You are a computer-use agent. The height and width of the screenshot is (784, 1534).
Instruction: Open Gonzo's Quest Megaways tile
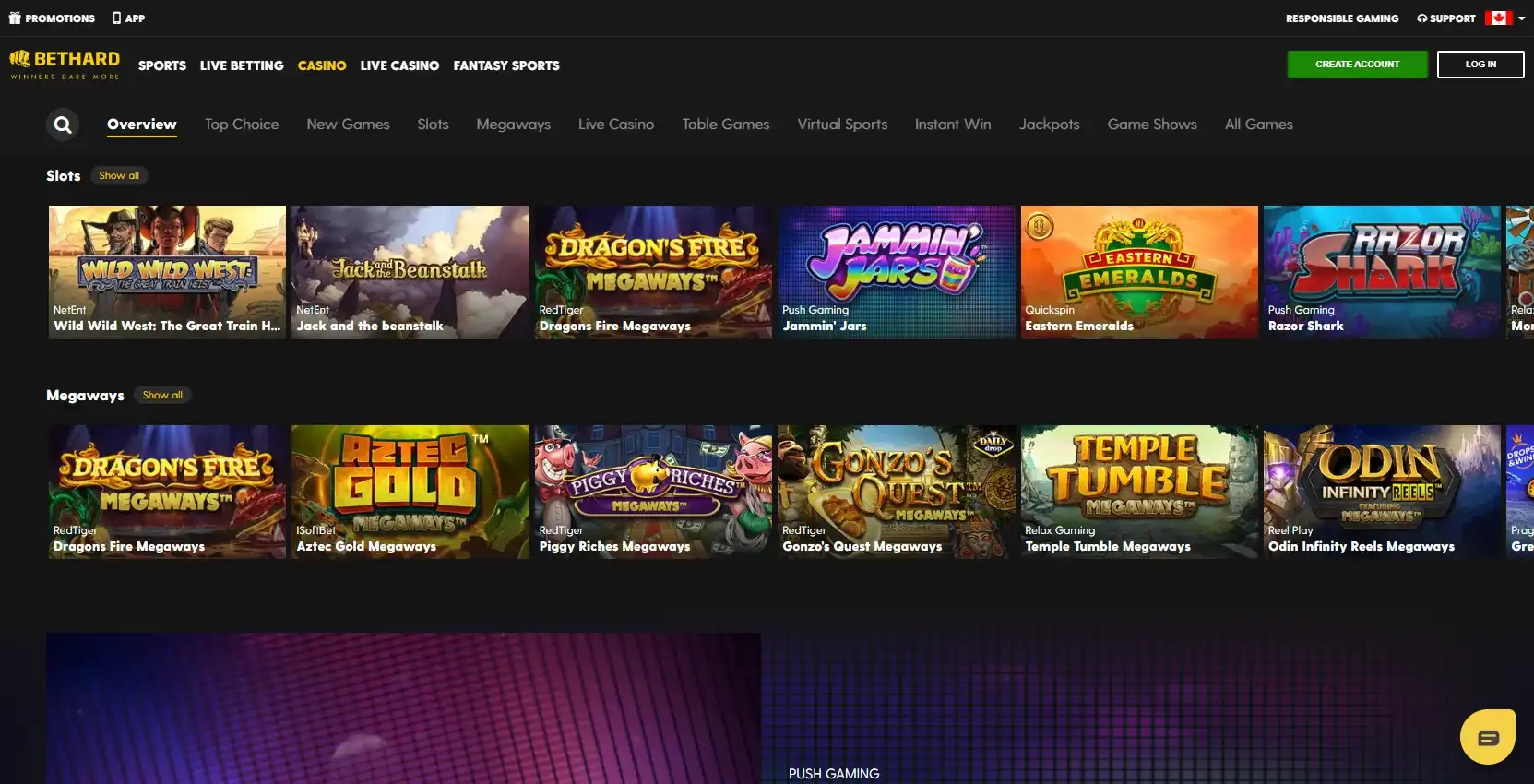click(895, 491)
